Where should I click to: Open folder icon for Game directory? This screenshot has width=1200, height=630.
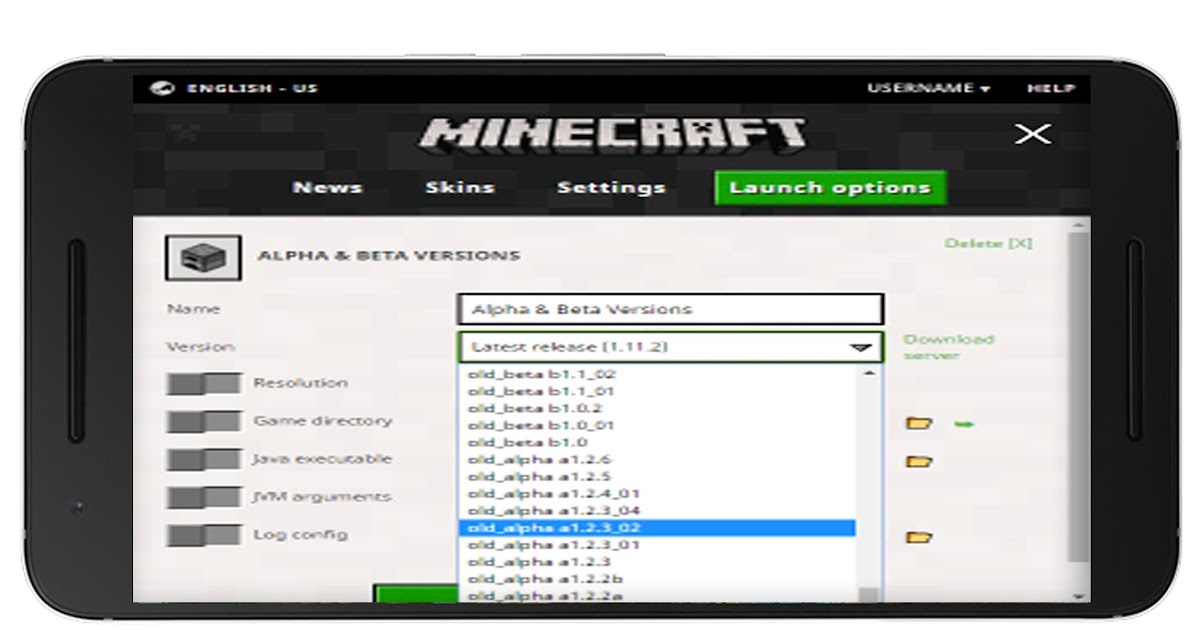pos(919,424)
